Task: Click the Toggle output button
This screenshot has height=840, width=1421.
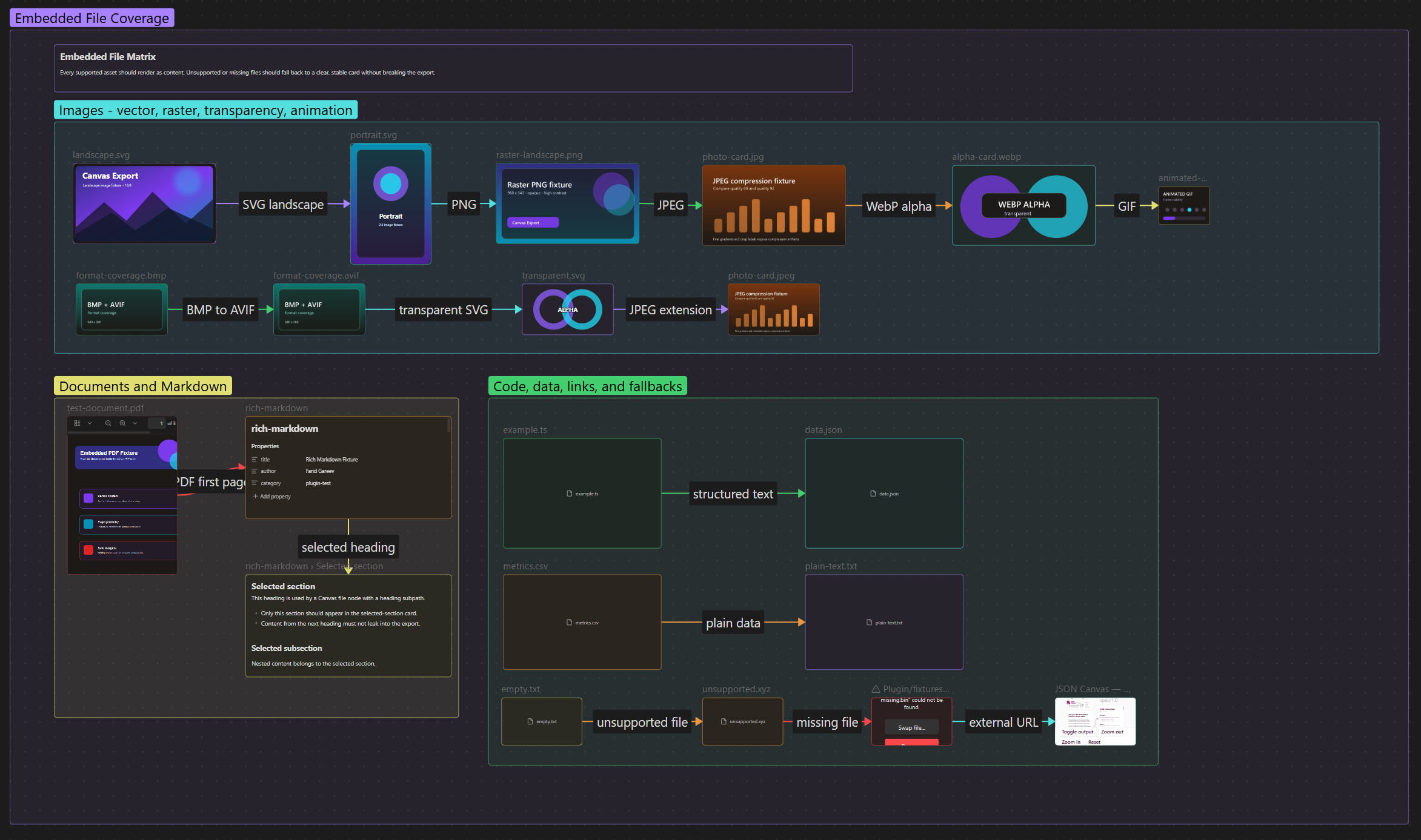Action: tap(1077, 732)
